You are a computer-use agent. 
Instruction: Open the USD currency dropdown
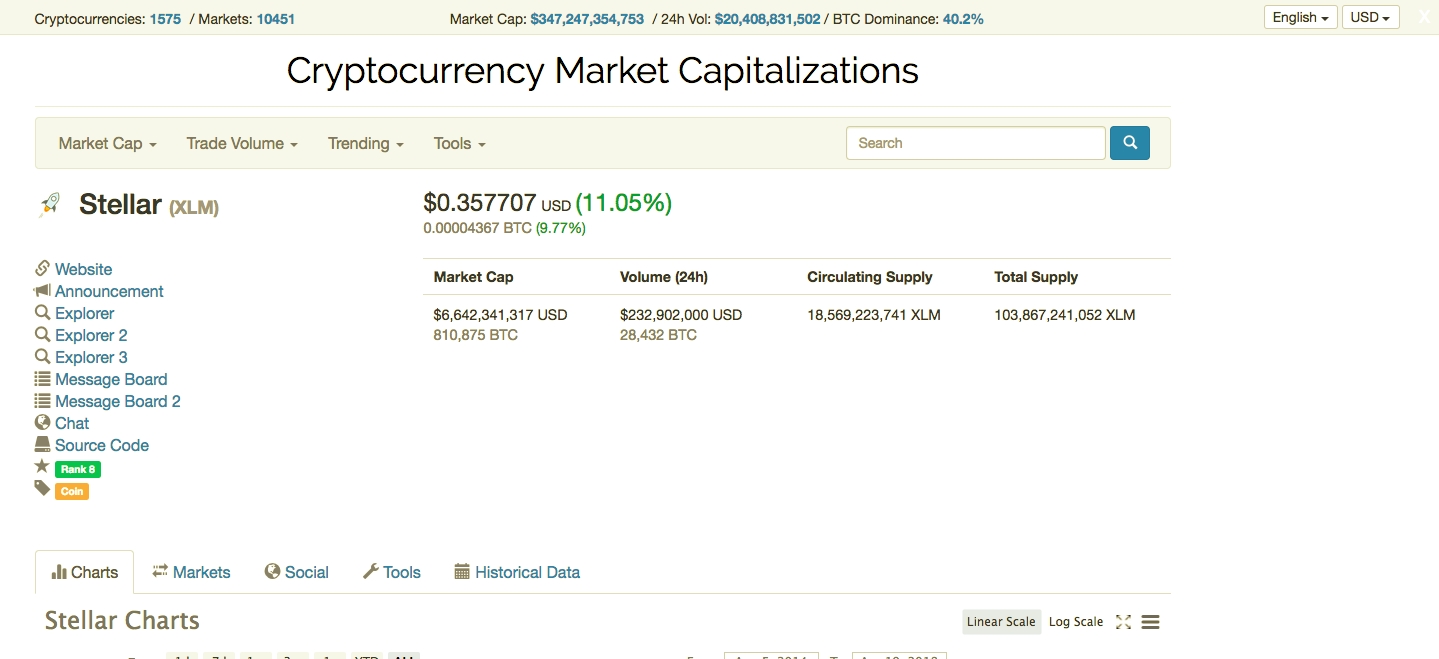[1370, 18]
